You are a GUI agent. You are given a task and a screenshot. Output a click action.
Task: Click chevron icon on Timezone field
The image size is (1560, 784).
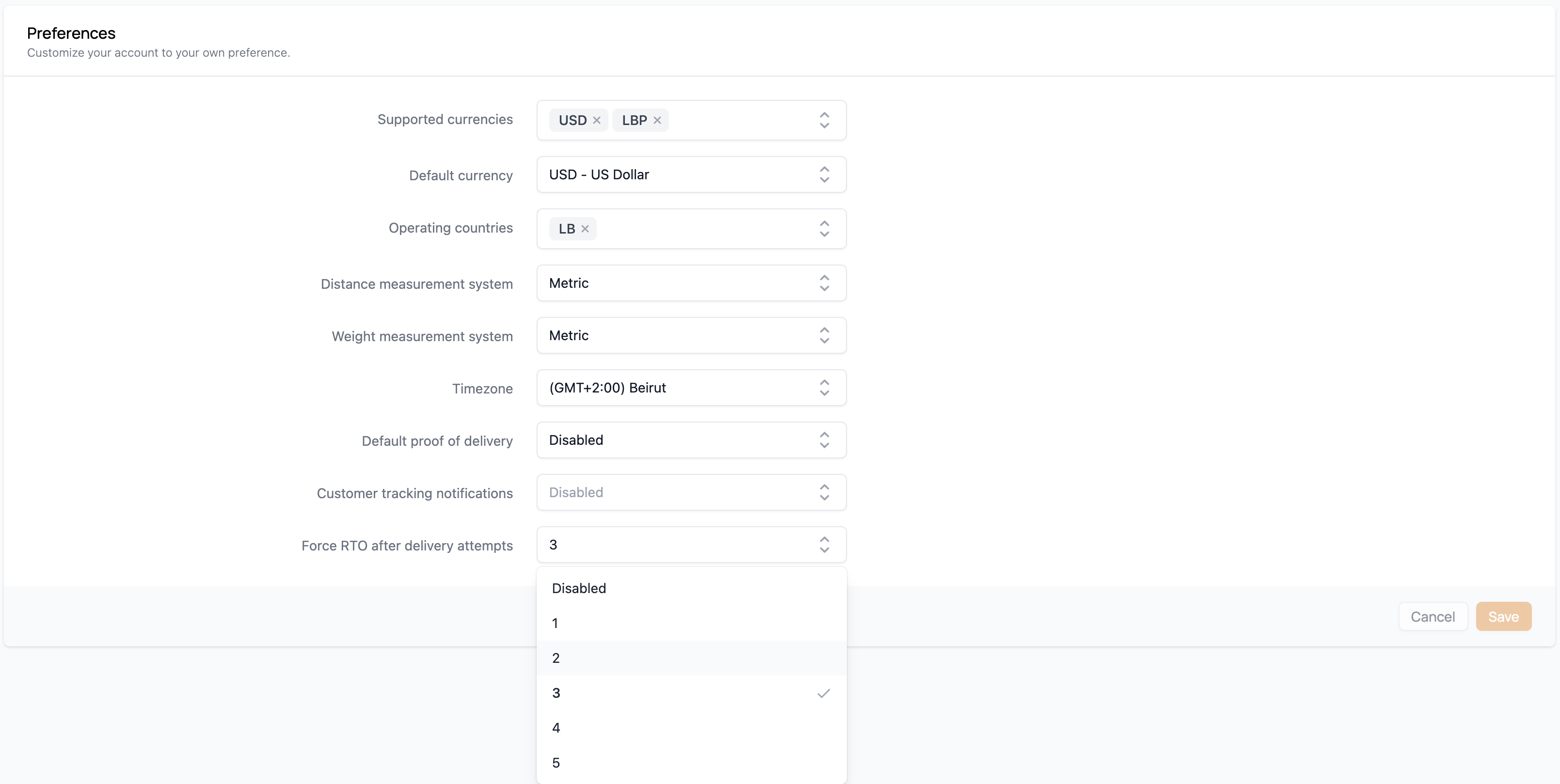(x=824, y=388)
